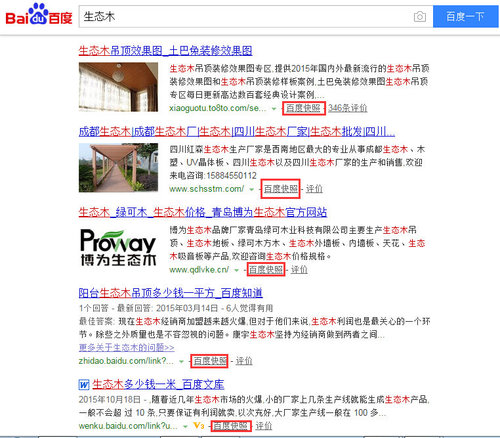Click the V3 credibility badge icon
The height and width of the screenshot is (438, 500).
199,426
